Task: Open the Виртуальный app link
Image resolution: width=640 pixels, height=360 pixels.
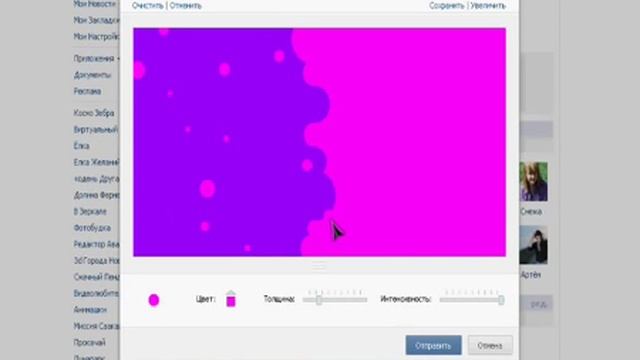Action: coord(96,129)
